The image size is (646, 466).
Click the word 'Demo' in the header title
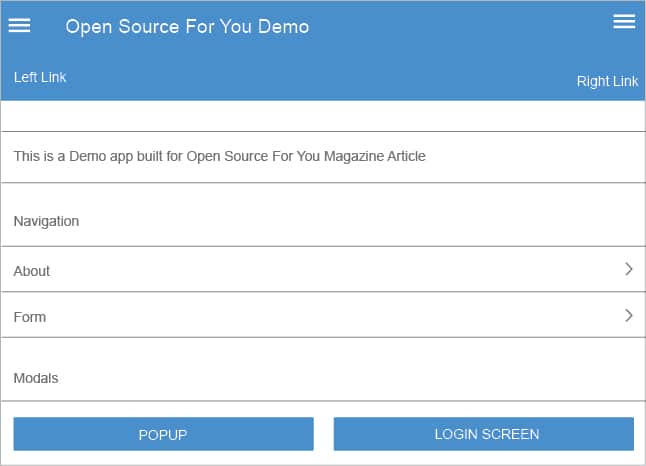pos(283,27)
